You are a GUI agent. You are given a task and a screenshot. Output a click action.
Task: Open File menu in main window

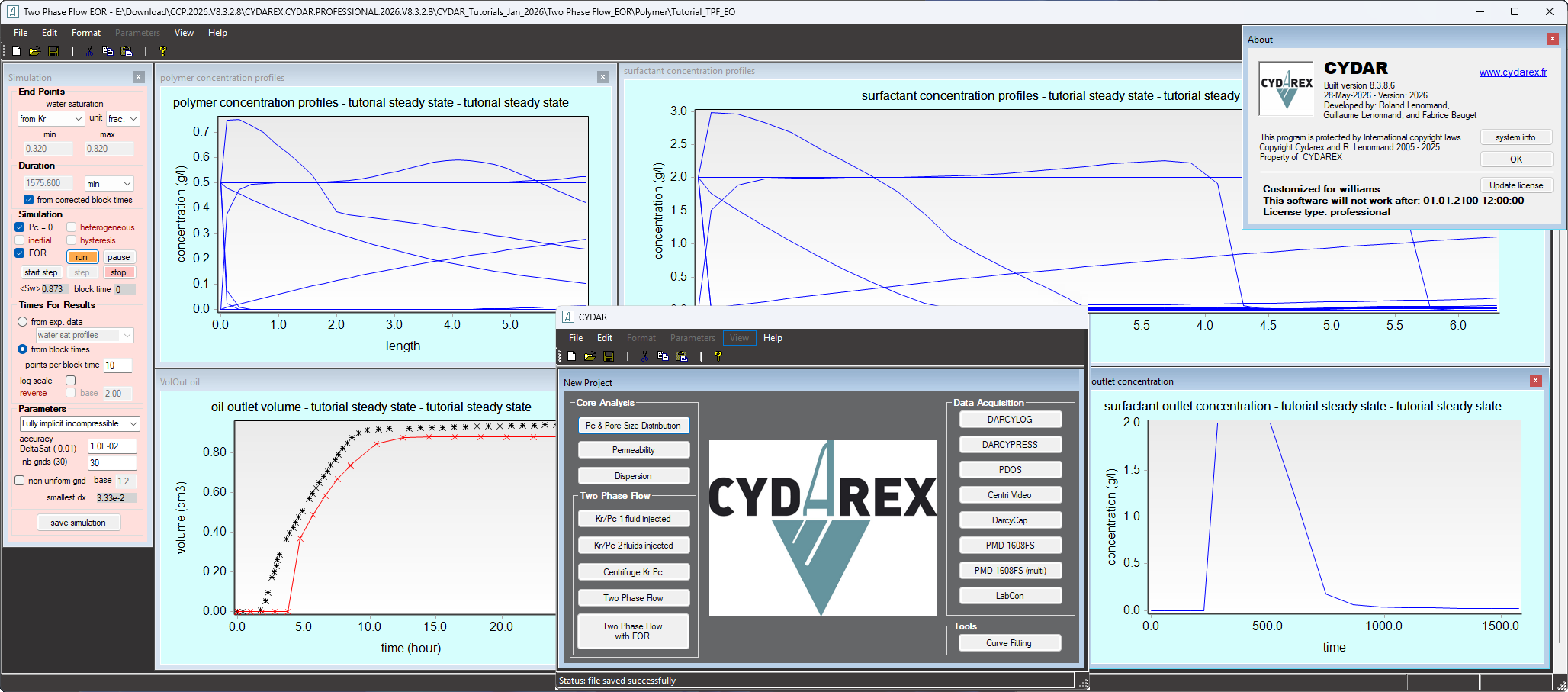(x=21, y=33)
